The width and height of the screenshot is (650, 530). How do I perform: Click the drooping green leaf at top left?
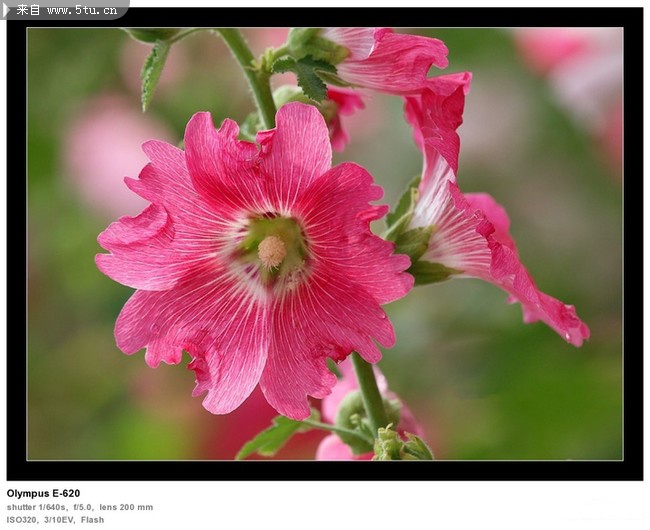click(x=153, y=70)
